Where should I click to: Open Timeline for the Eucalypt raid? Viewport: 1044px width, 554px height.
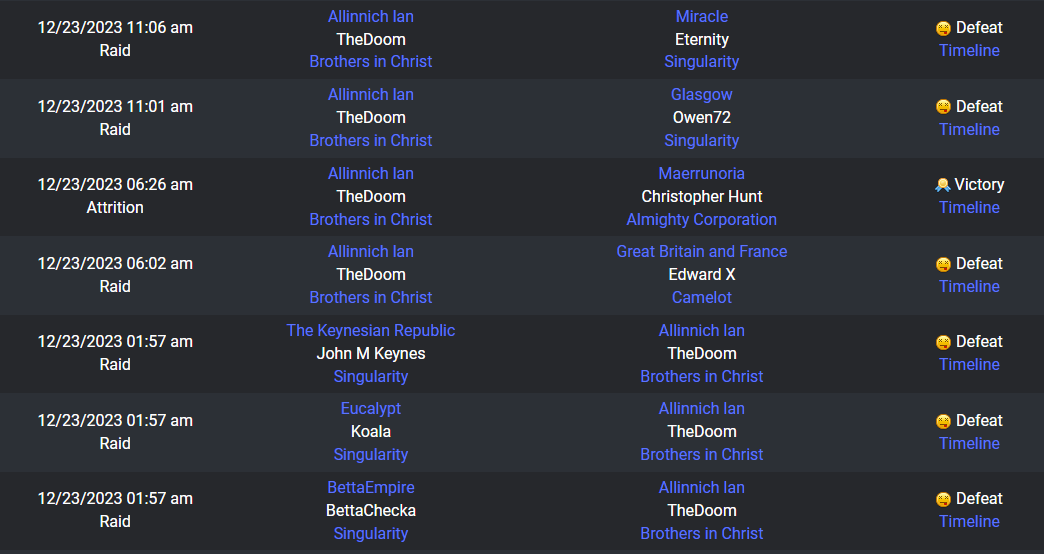(x=969, y=443)
